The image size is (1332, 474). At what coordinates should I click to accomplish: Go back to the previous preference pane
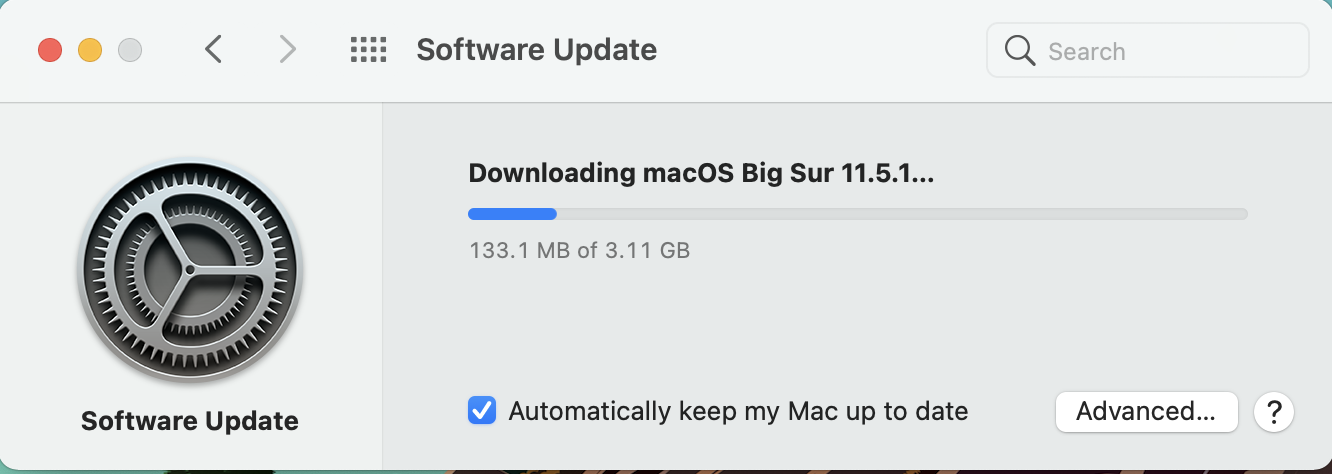pos(213,50)
